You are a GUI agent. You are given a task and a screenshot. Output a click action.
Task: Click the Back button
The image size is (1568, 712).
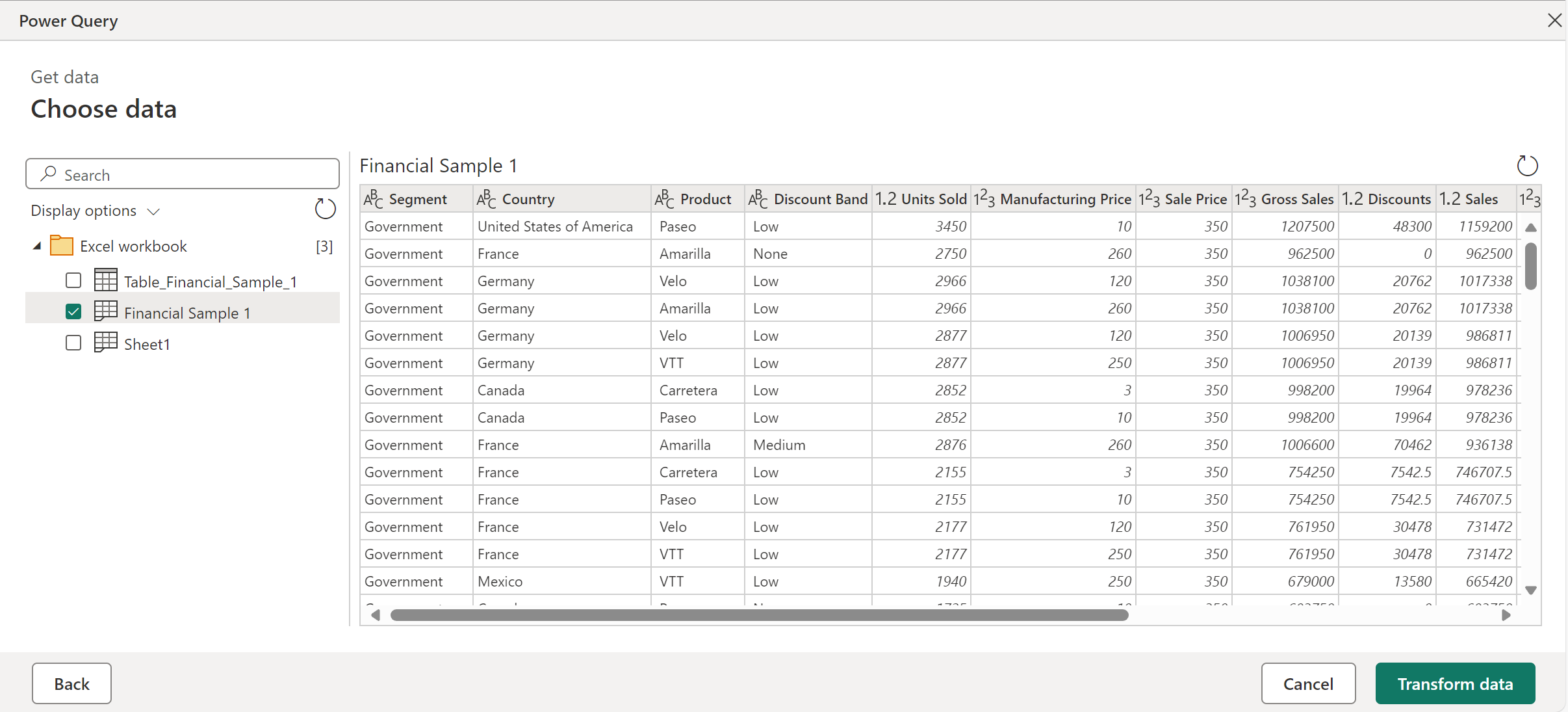(x=71, y=683)
